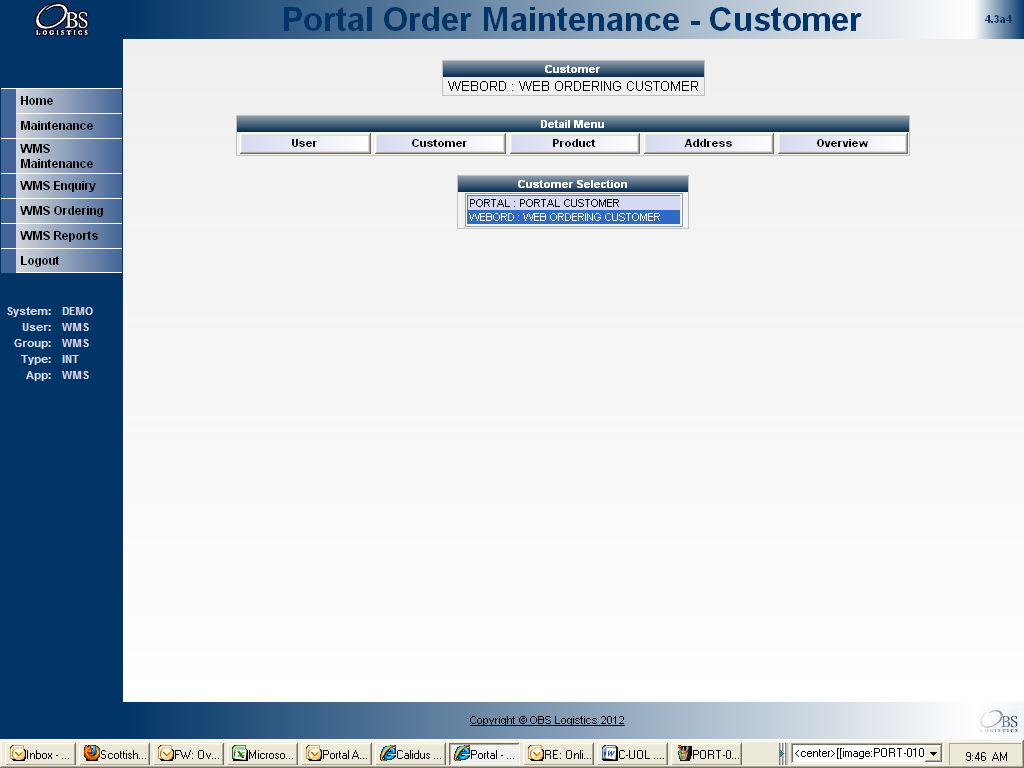Click the Customer Selection header

click(x=573, y=184)
